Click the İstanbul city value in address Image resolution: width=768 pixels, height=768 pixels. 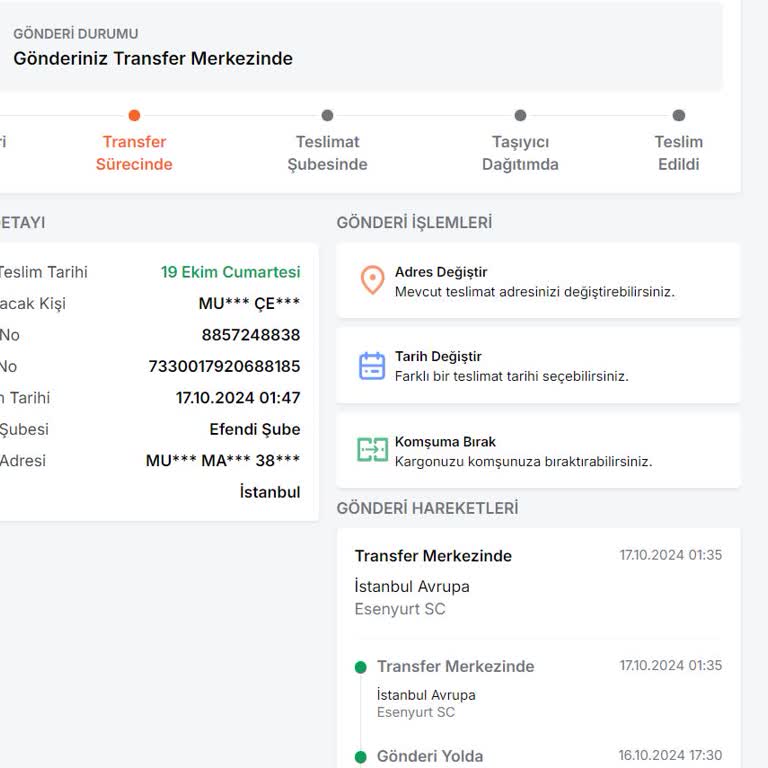click(x=270, y=492)
